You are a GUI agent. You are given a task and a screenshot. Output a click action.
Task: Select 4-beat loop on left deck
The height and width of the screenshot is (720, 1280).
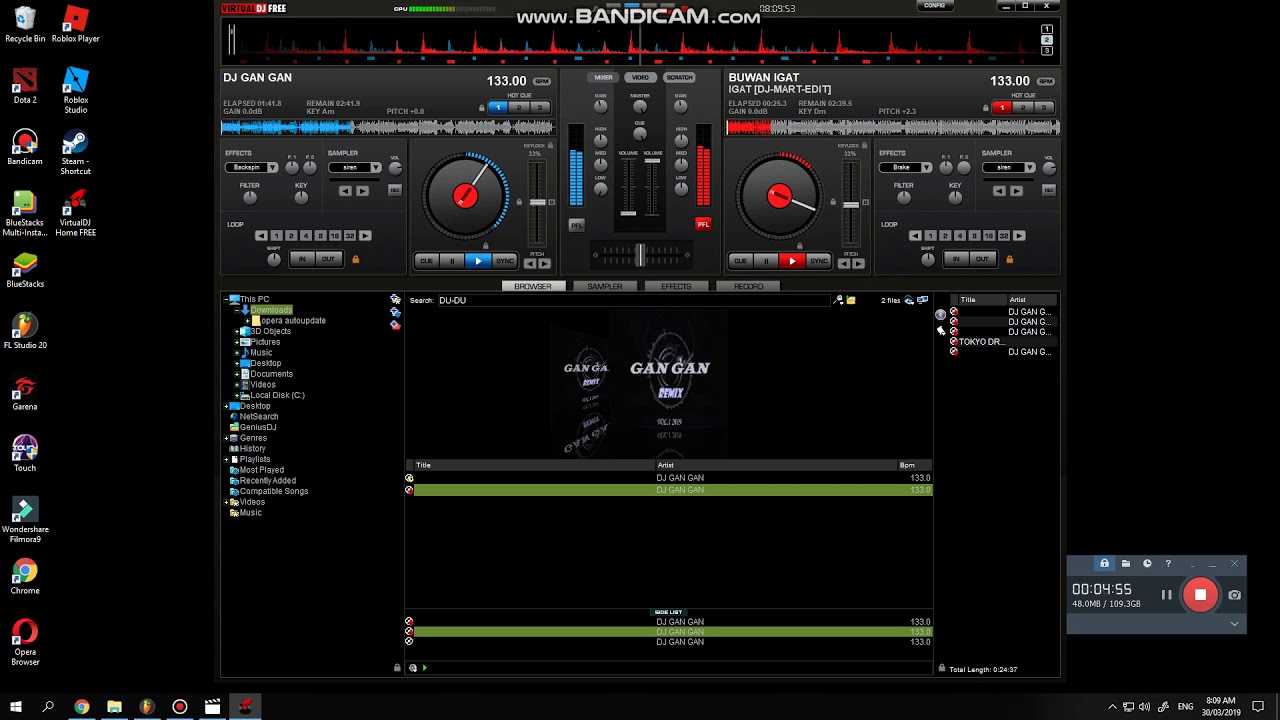(x=306, y=236)
